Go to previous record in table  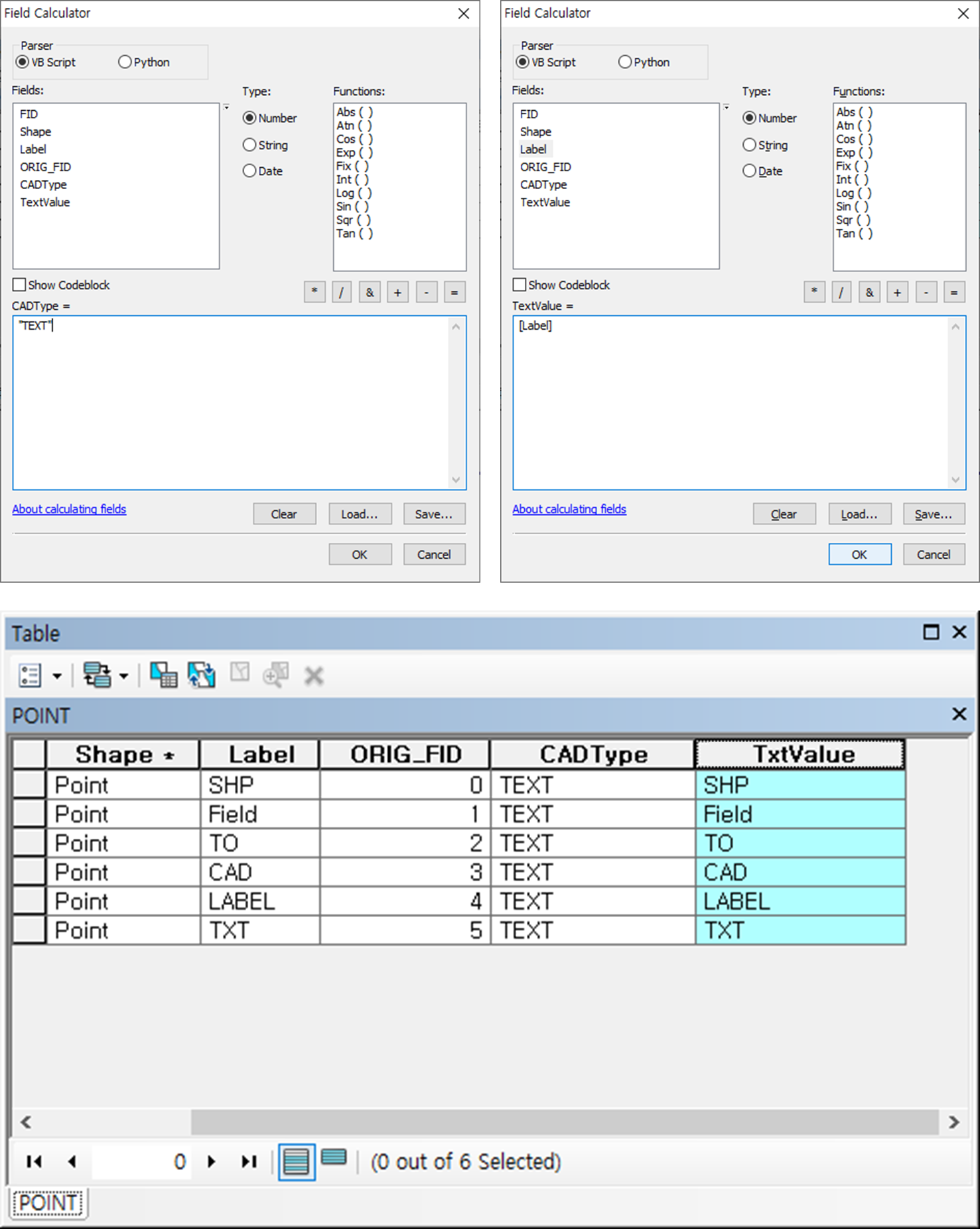point(72,1161)
